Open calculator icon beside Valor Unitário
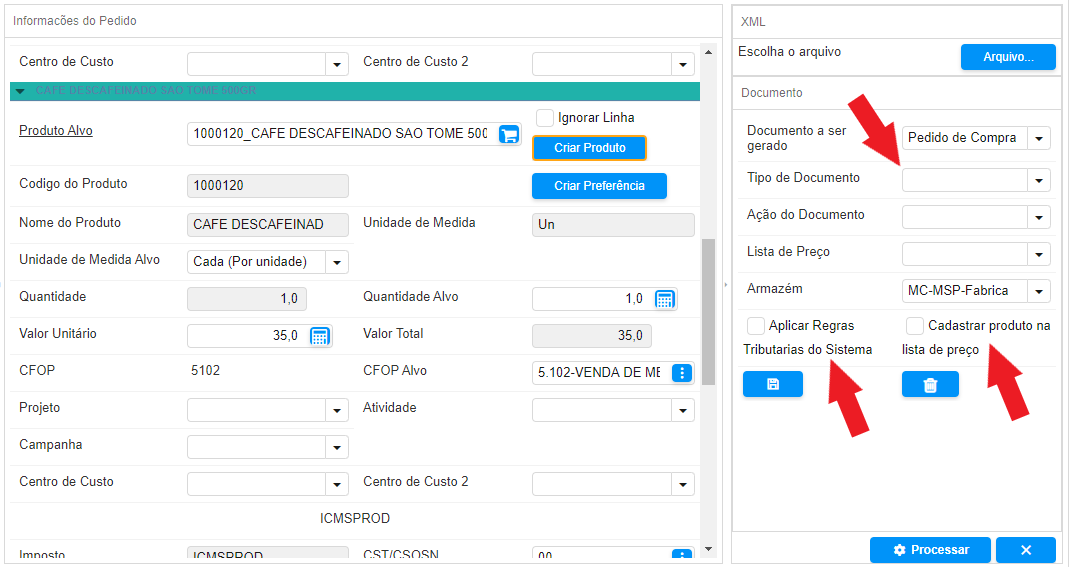Screen dimensions: 1069x567 click(319, 336)
